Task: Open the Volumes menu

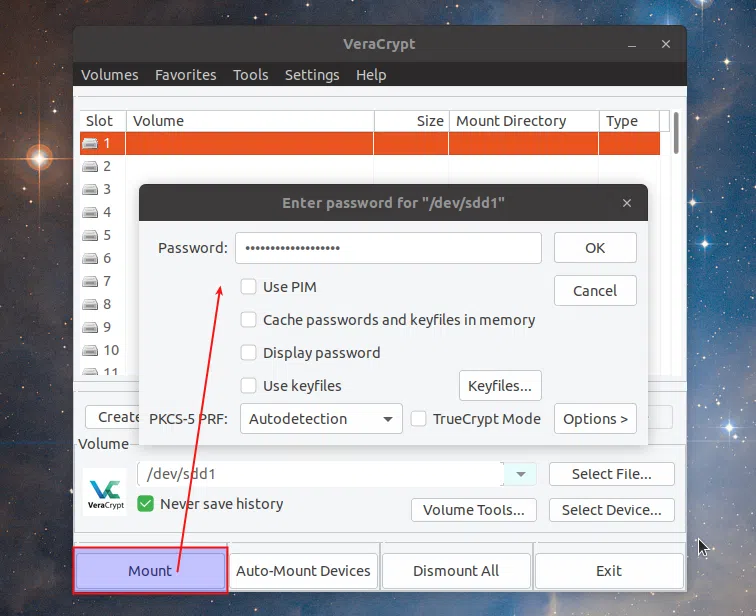Action: coord(109,75)
